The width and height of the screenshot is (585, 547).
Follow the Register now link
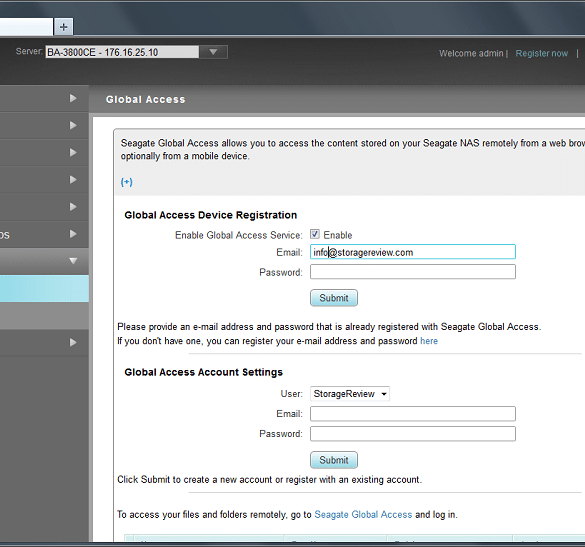541,53
